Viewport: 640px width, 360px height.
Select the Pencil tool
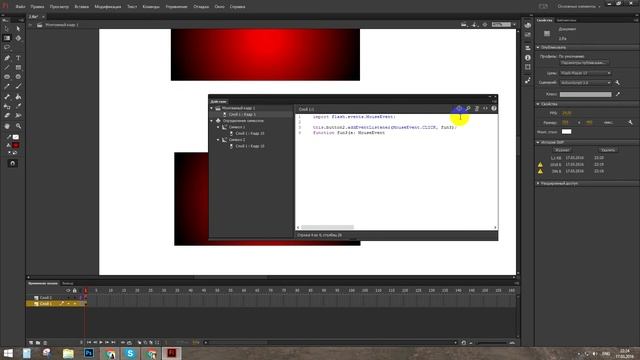tap(7, 87)
